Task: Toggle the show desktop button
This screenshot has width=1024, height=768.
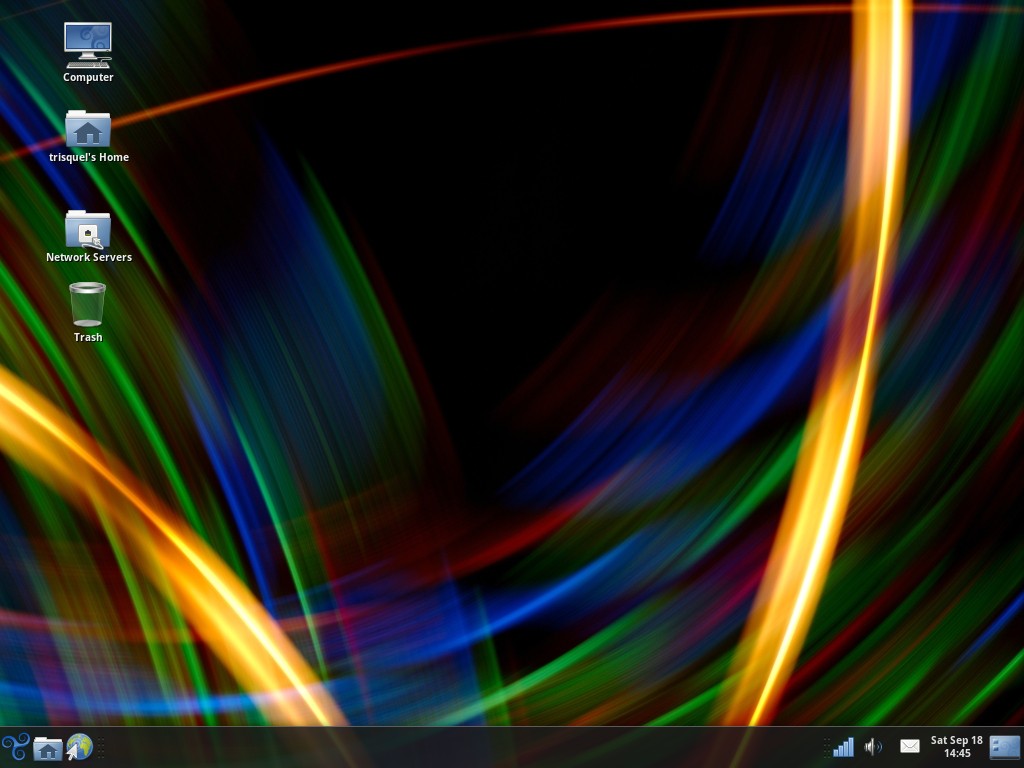Action: click(x=1005, y=747)
